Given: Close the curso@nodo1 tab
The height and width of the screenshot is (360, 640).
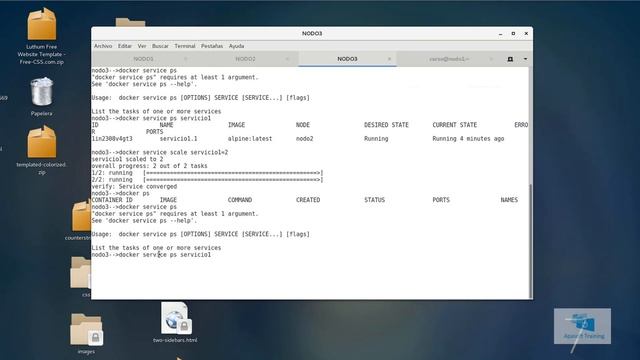Looking at the screenshot, I should point(491,59).
